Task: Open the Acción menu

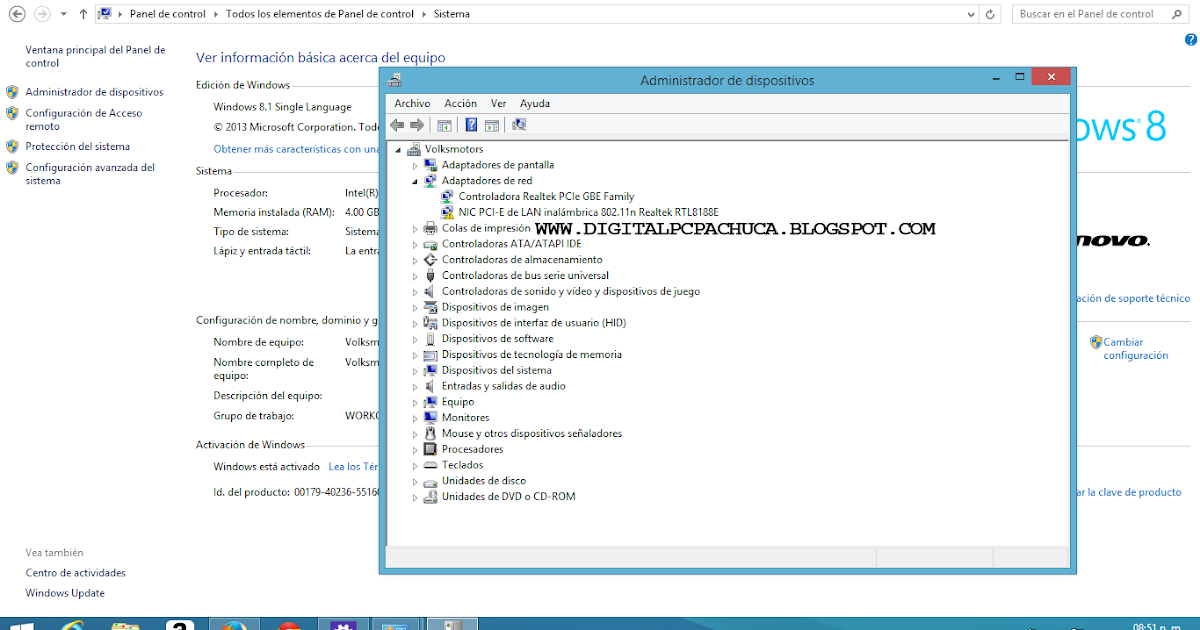Action: [x=461, y=103]
